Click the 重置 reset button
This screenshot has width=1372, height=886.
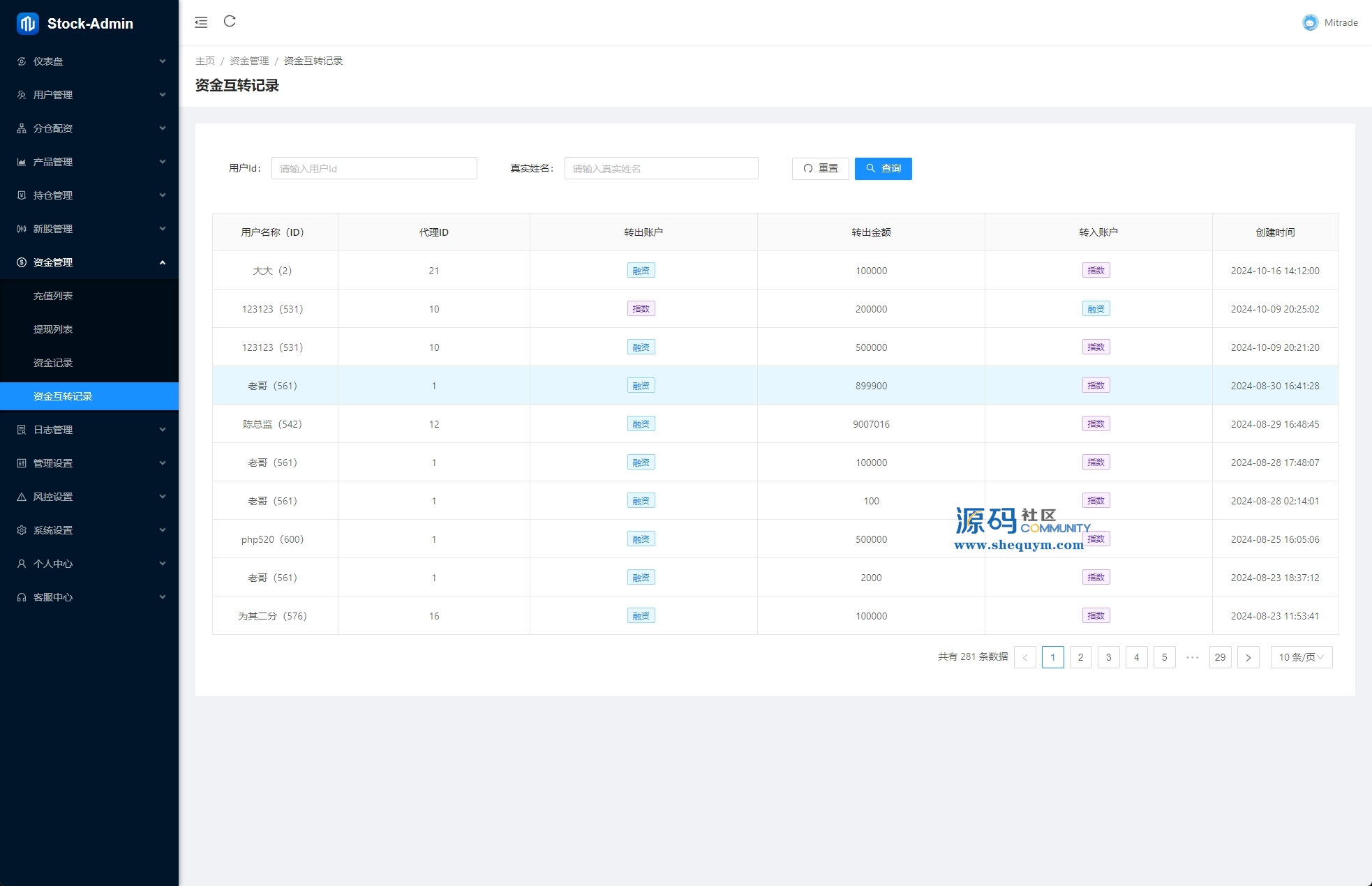pyautogui.click(x=820, y=168)
